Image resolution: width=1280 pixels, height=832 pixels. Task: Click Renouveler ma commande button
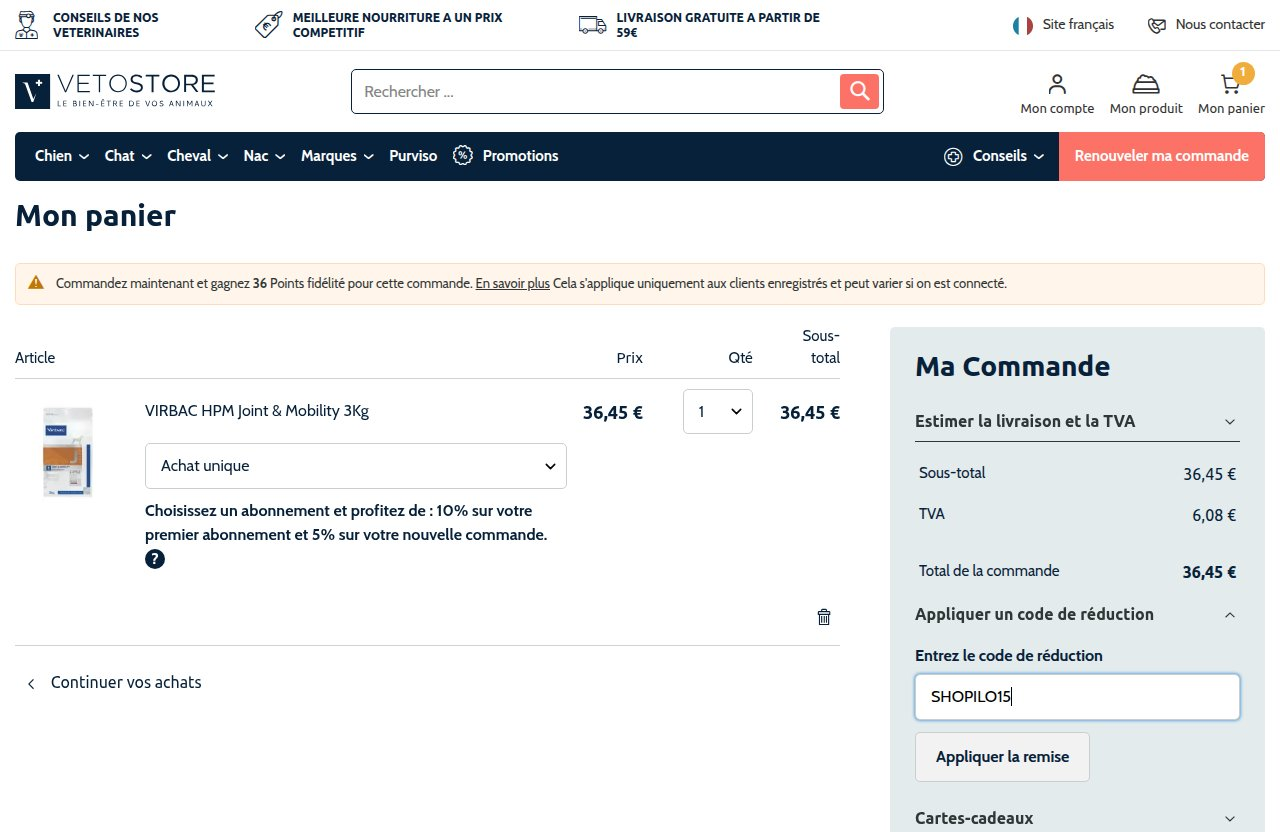tap(1162, 156)
